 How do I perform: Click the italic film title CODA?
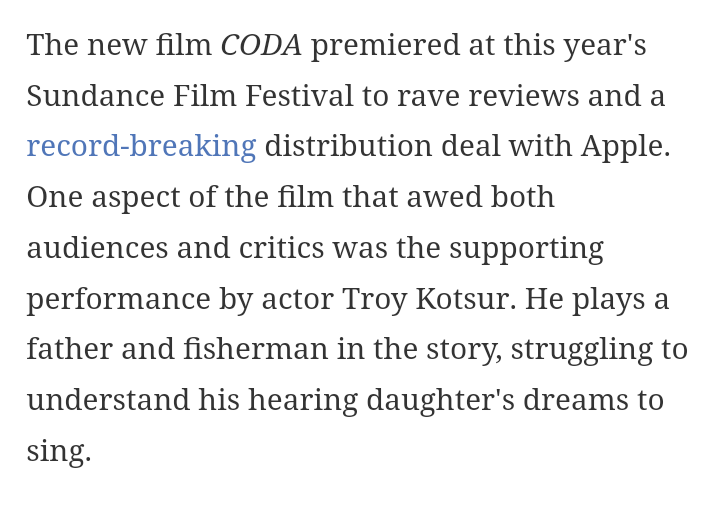(x=260, y=45)
